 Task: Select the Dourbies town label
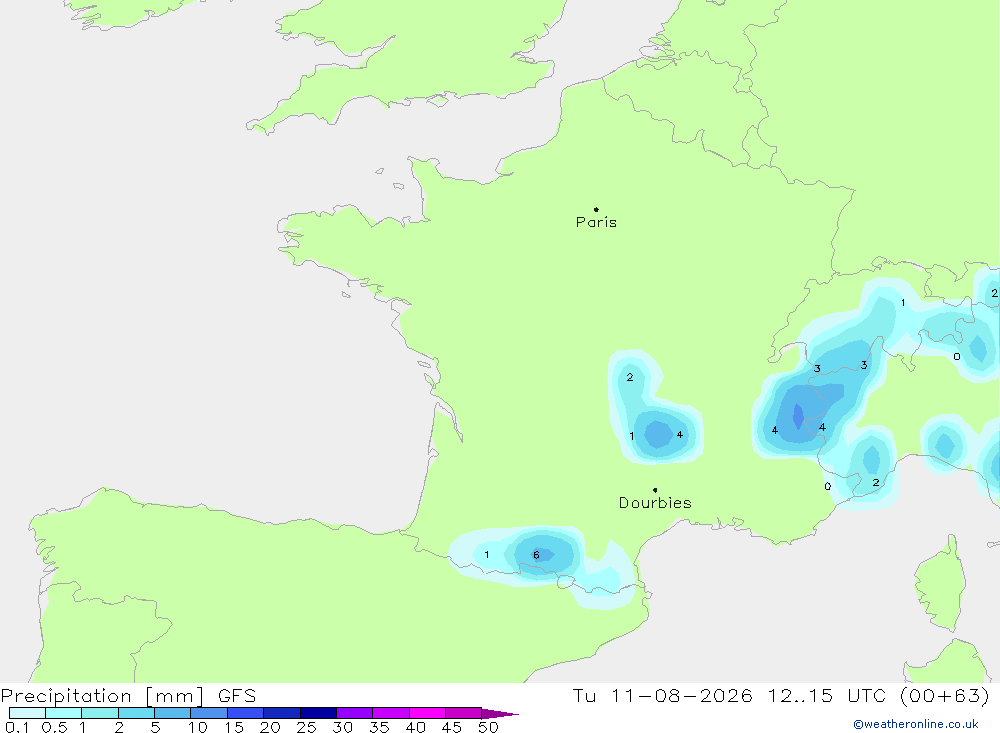(x=655, y=503)
